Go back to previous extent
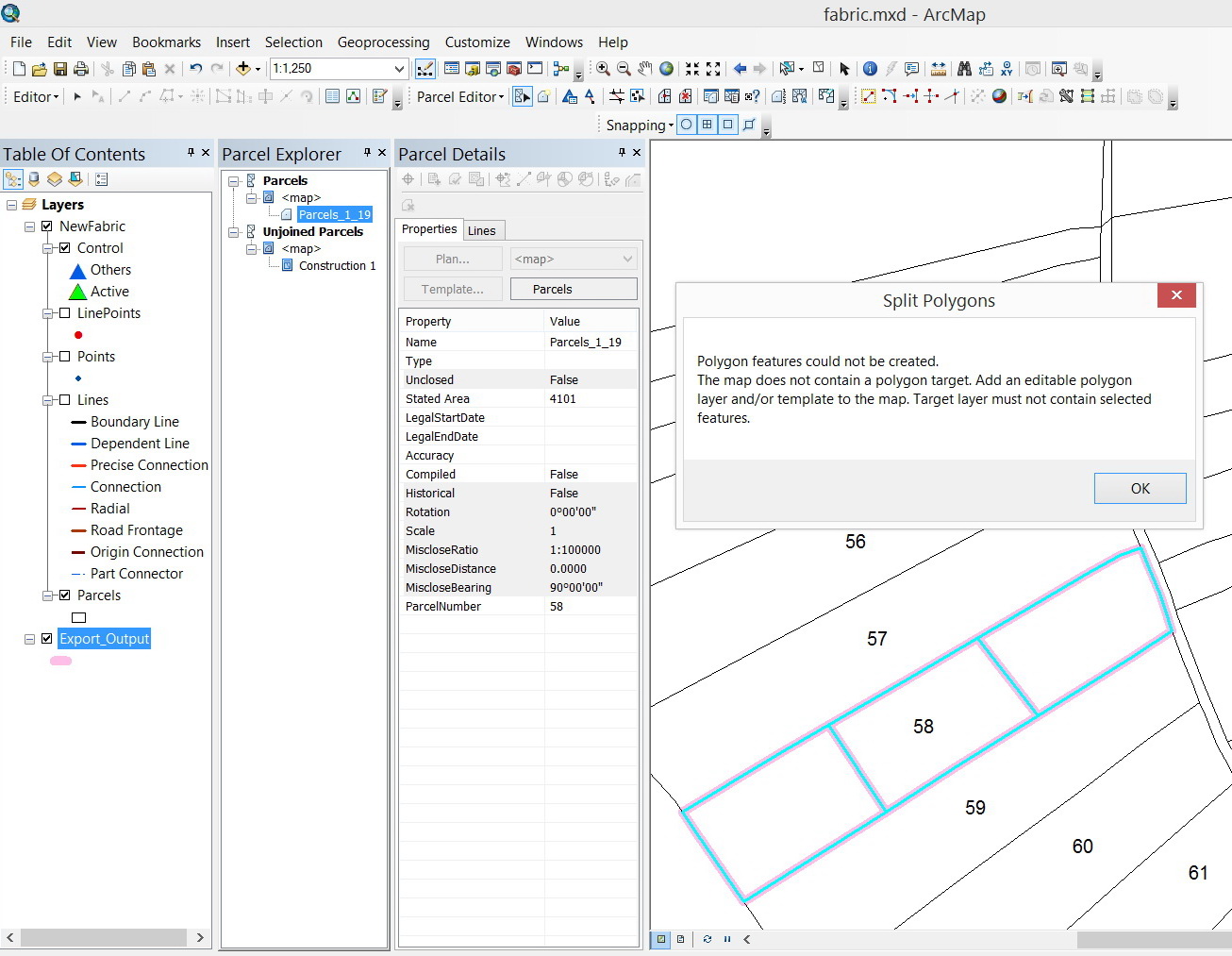This screenshot has height=956, width=1232. [x=740, y=69]
